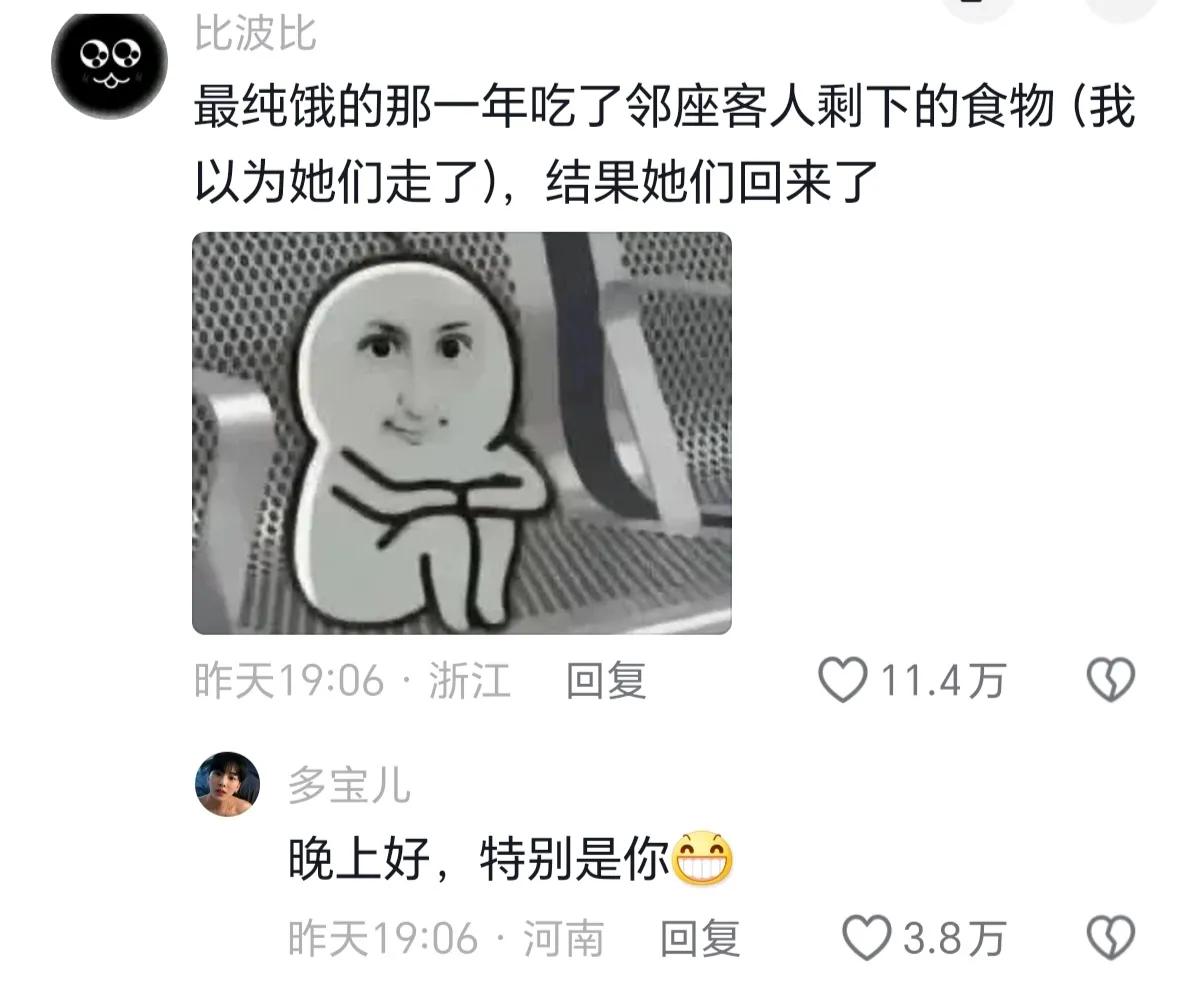Tap the 3.8万 like count
Screen dimensions: 1198x986
(x=954, y=938)
